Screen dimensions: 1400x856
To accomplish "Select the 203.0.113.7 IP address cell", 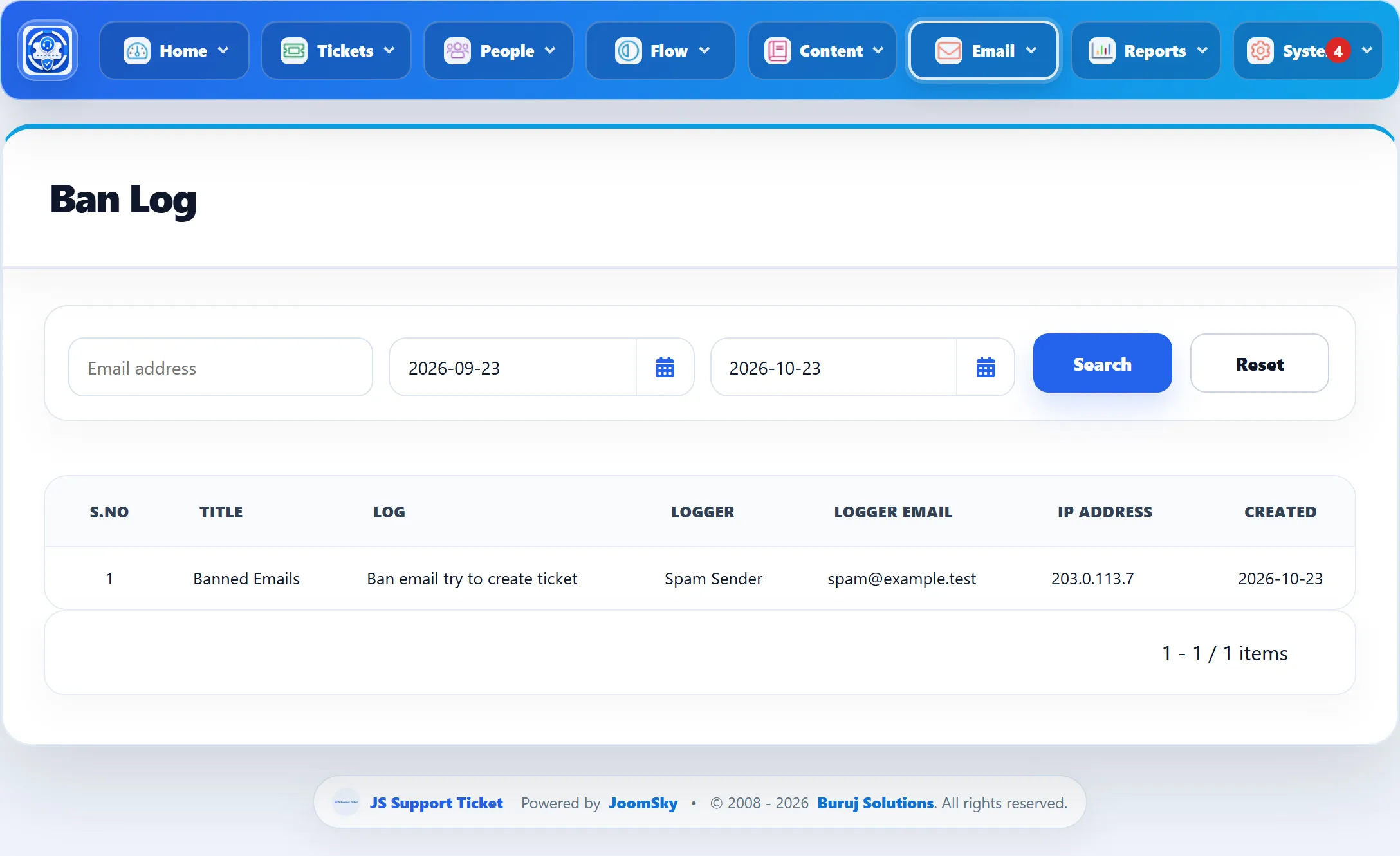I will pyautogui.click(x=1092, y=579).
